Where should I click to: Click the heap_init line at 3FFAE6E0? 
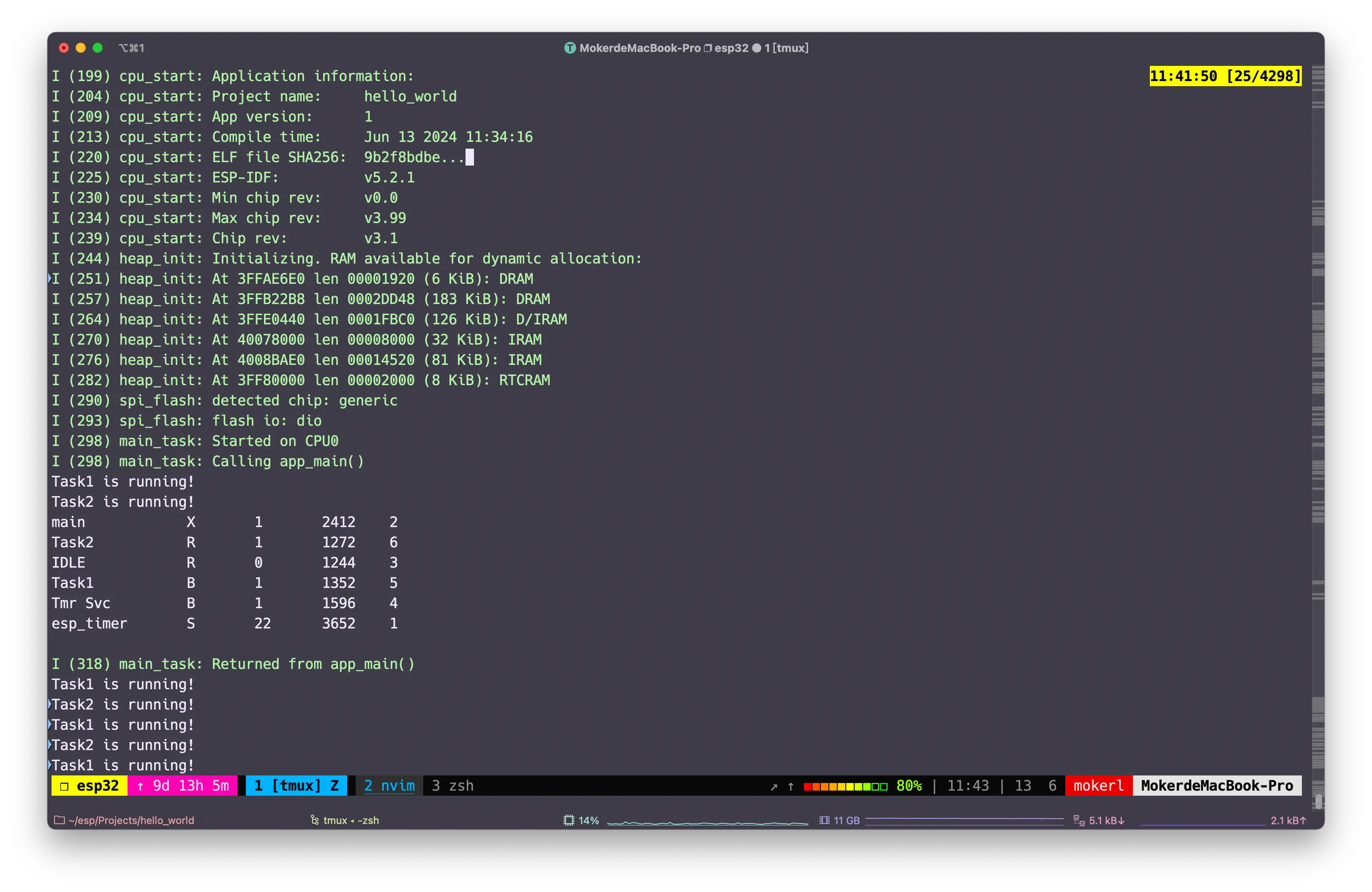[292, 278]
